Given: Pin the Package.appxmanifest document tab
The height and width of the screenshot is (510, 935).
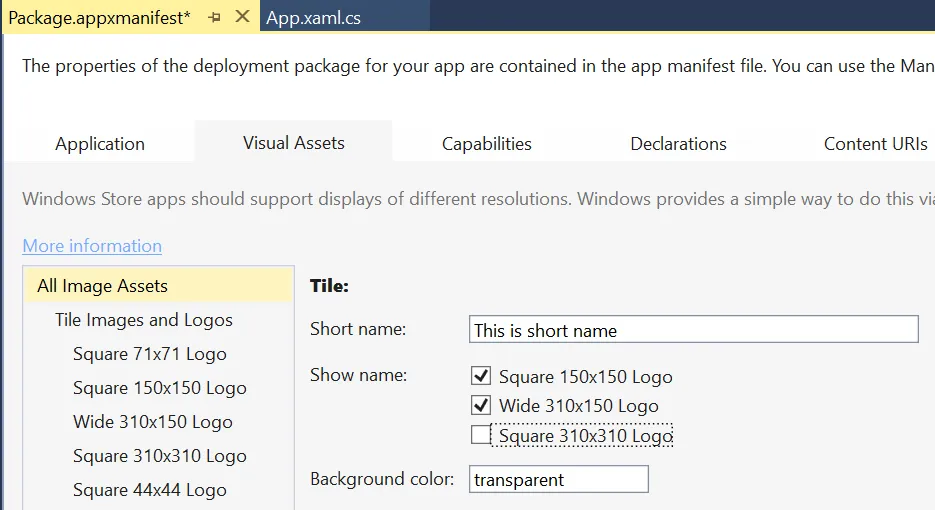Looking at the screenshot, I should [x=214, y=17].
